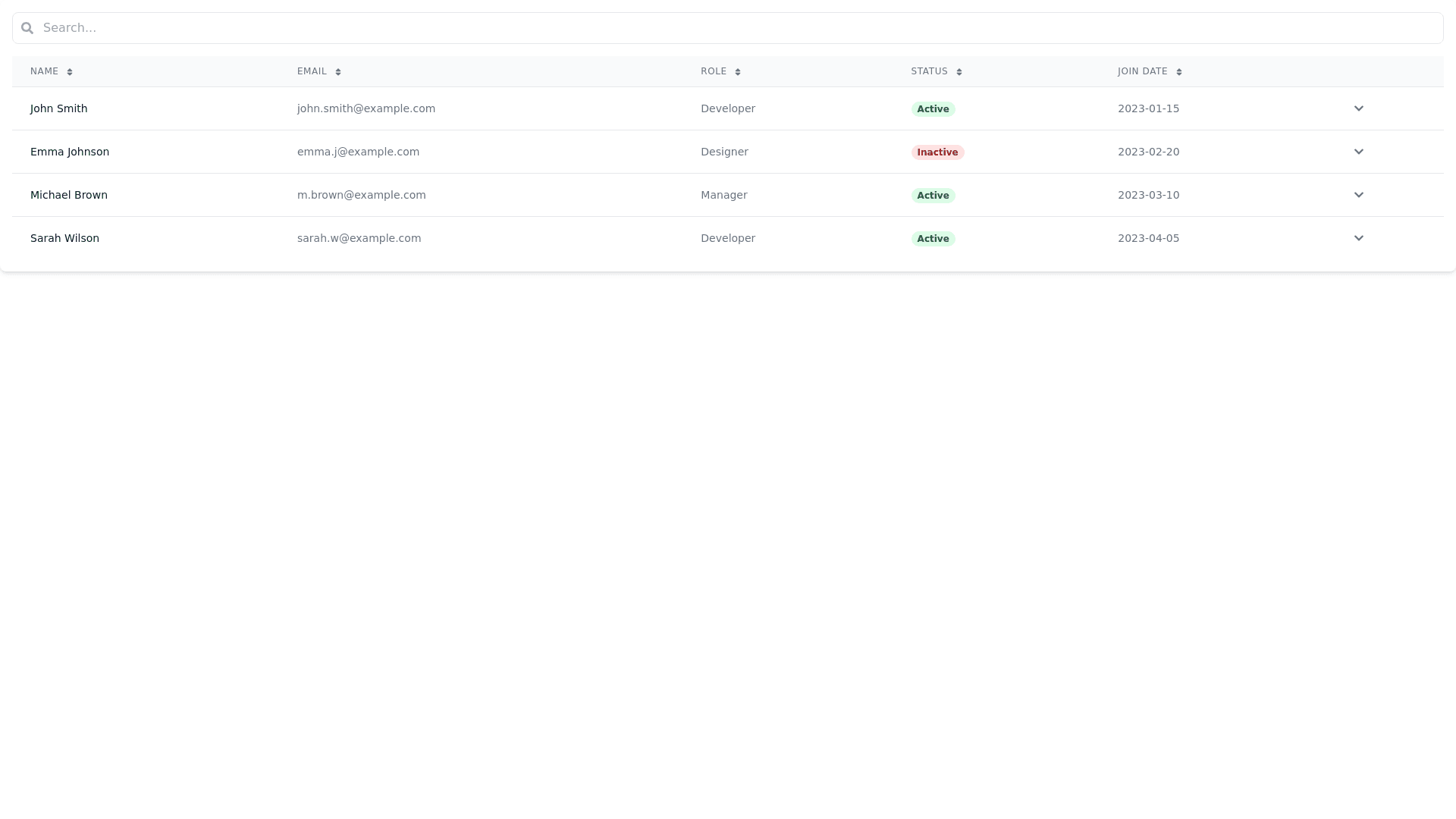Click the Inactive status badge

point(937,152)
